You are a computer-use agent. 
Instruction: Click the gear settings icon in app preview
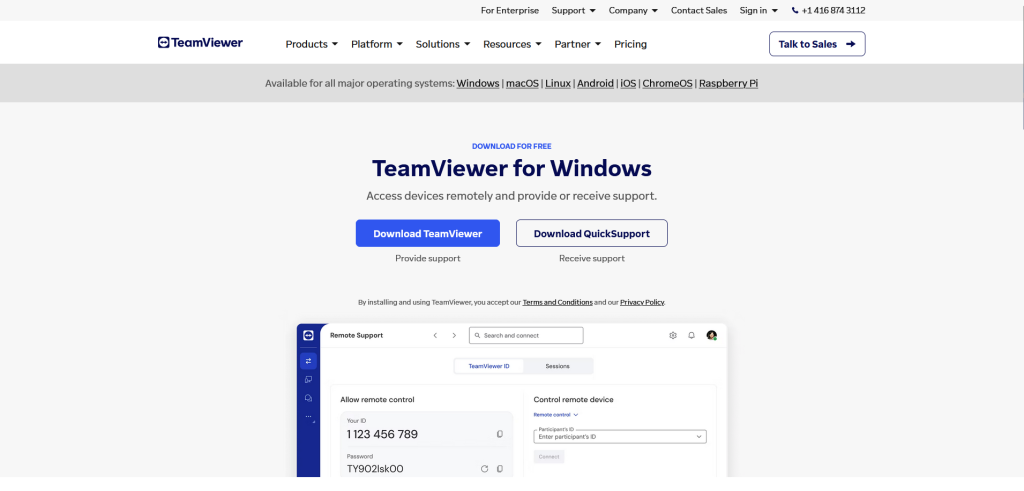673,336
